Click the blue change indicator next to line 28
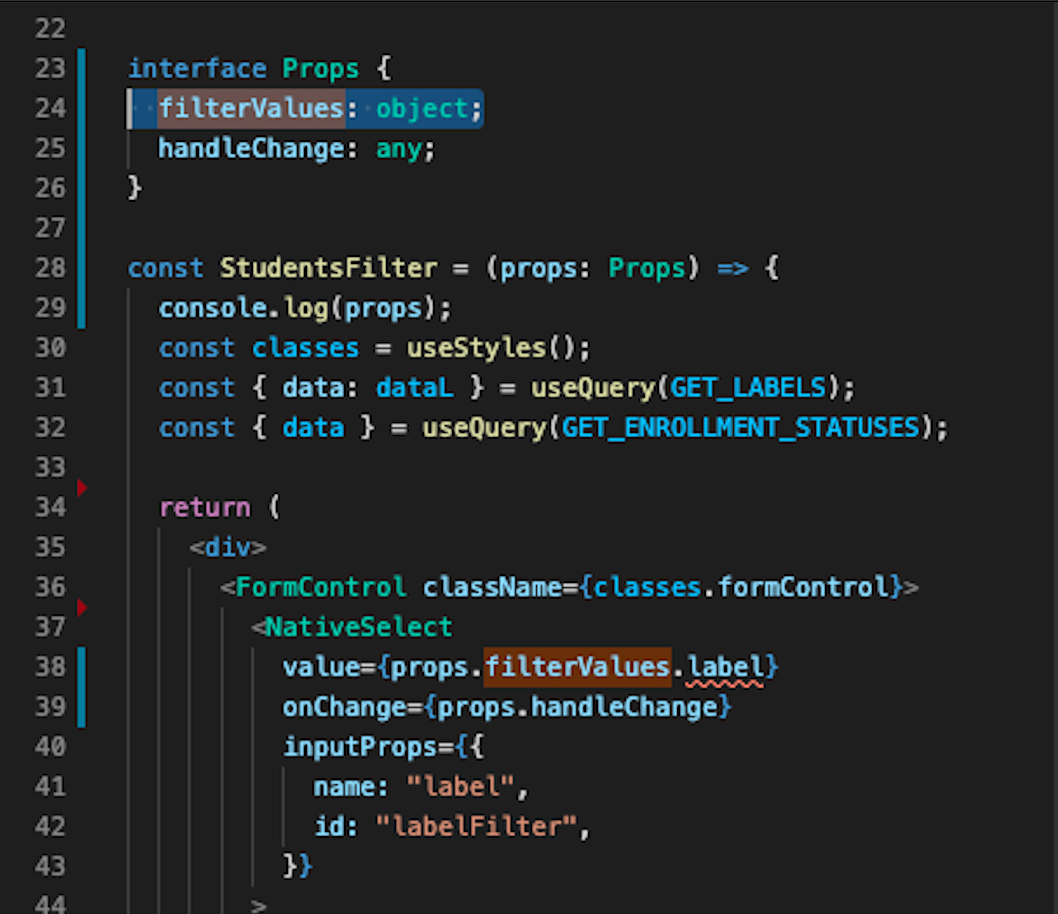The width and height of the screenshot is (1058, 914). click(x=82, y=268)
